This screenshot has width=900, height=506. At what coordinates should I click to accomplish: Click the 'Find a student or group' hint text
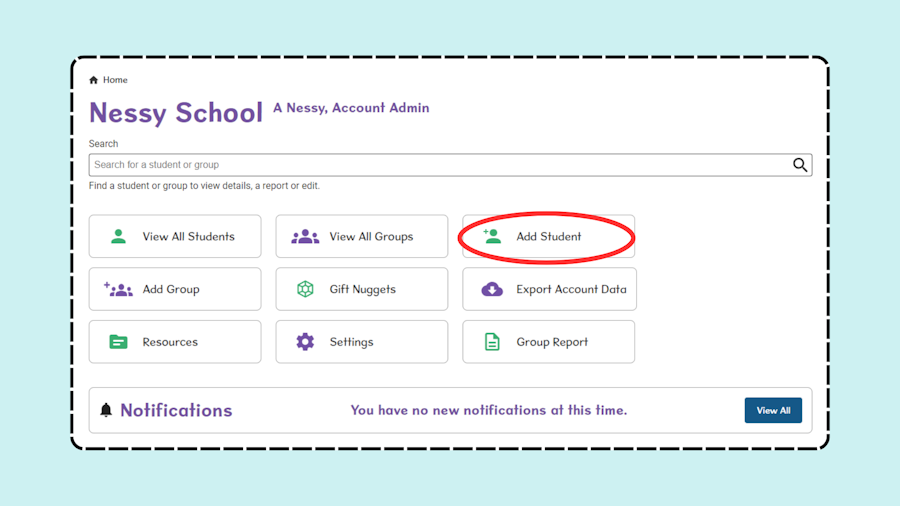tap(204, 186)
